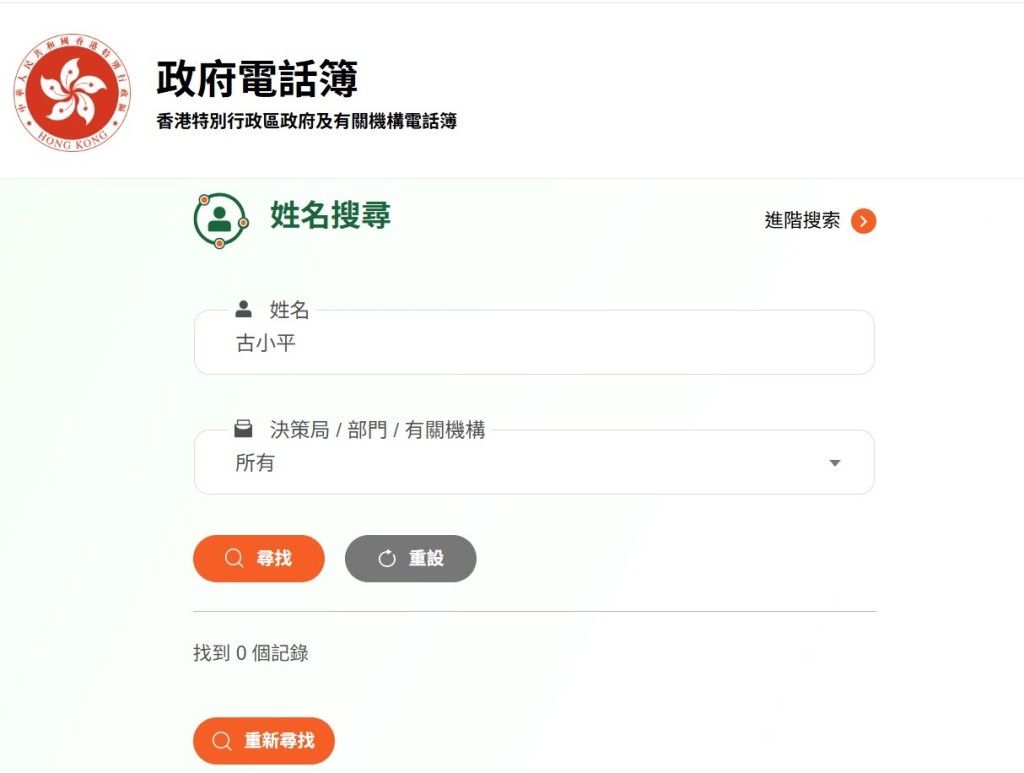Click the magnifier icon in the 重新尋找 button
The image size is (1024, 773).
click(222, 741)
